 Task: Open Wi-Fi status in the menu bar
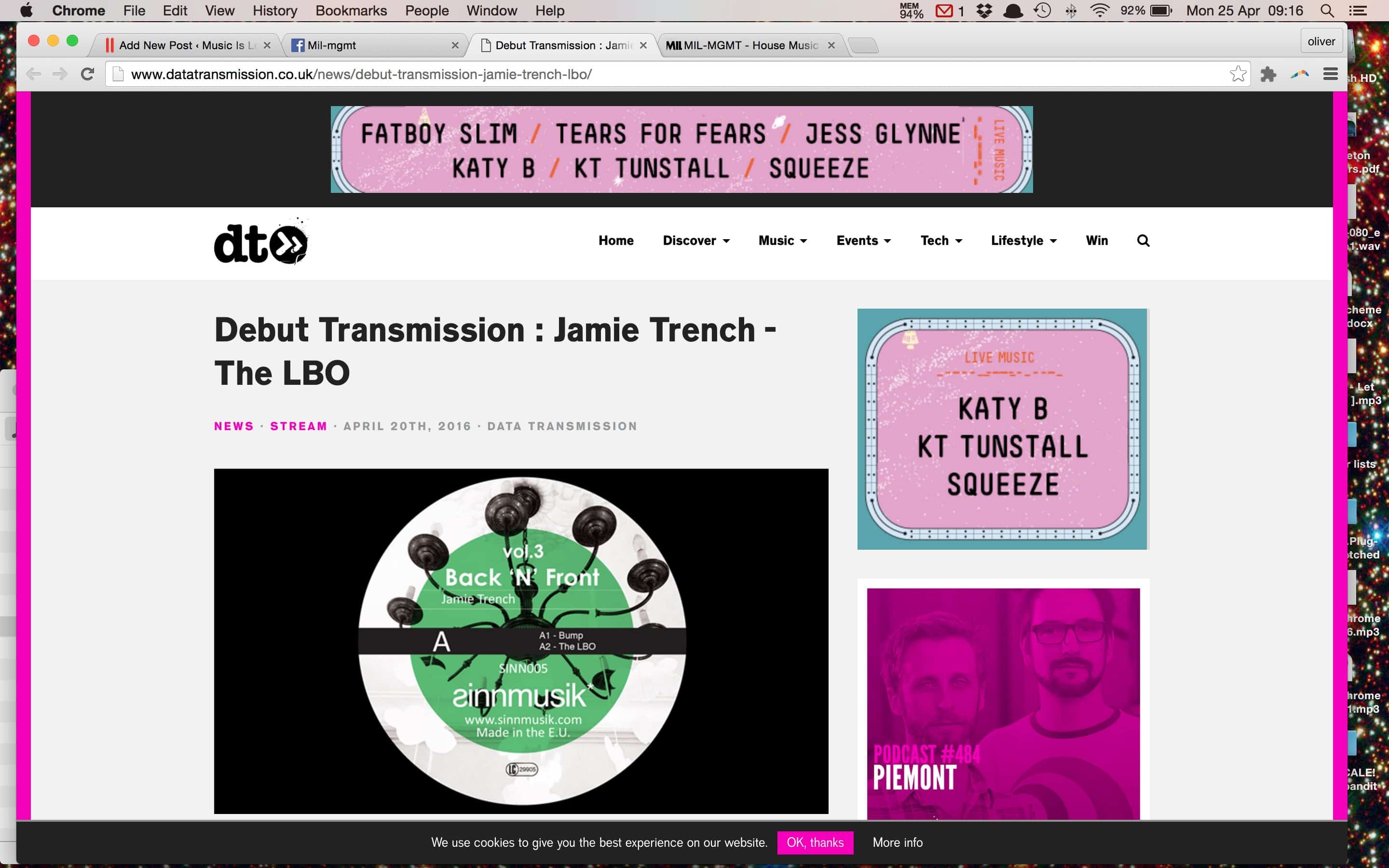point(1099,10)
